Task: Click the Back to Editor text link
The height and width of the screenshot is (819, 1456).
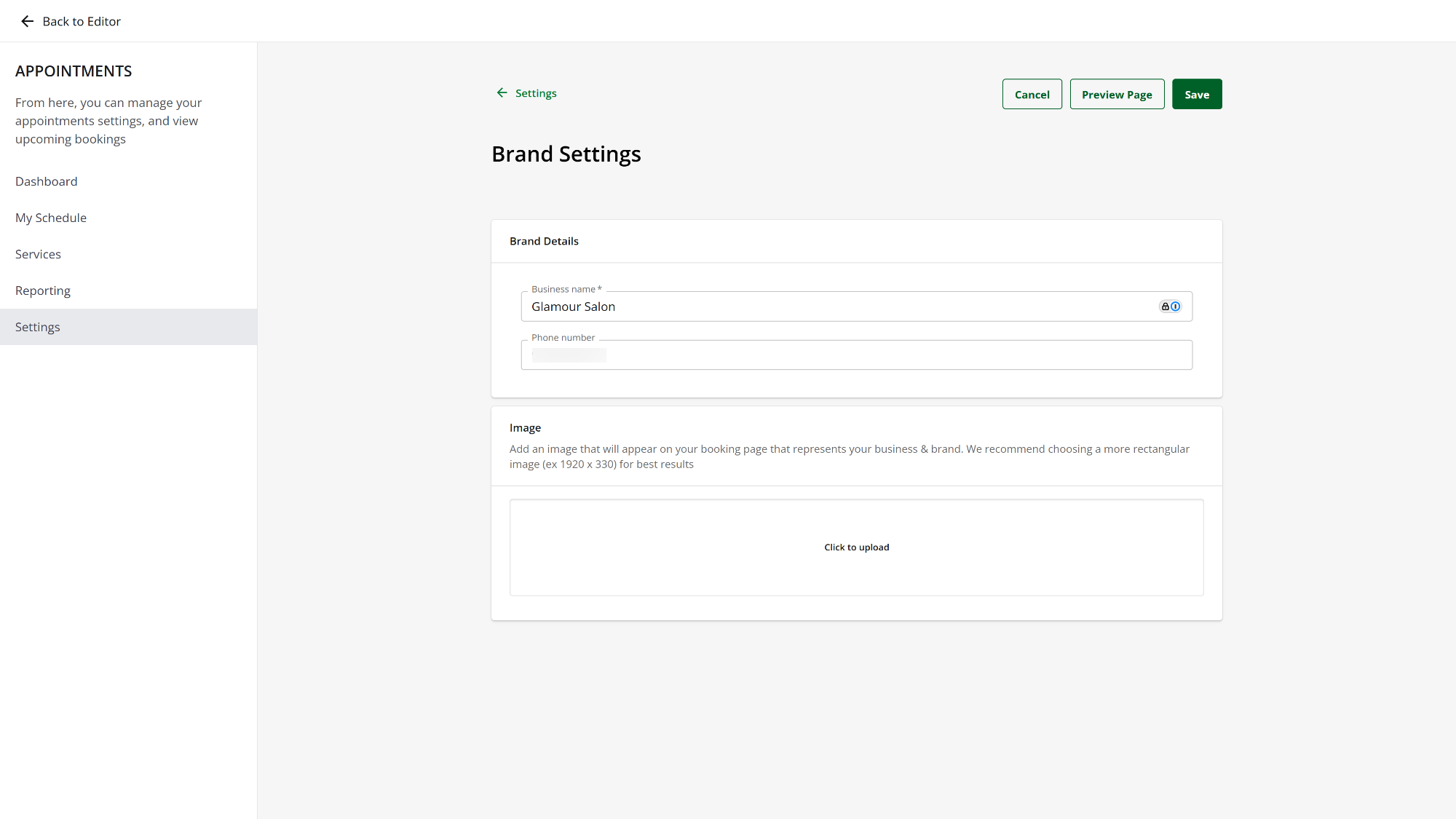Action: click(82, 21)
